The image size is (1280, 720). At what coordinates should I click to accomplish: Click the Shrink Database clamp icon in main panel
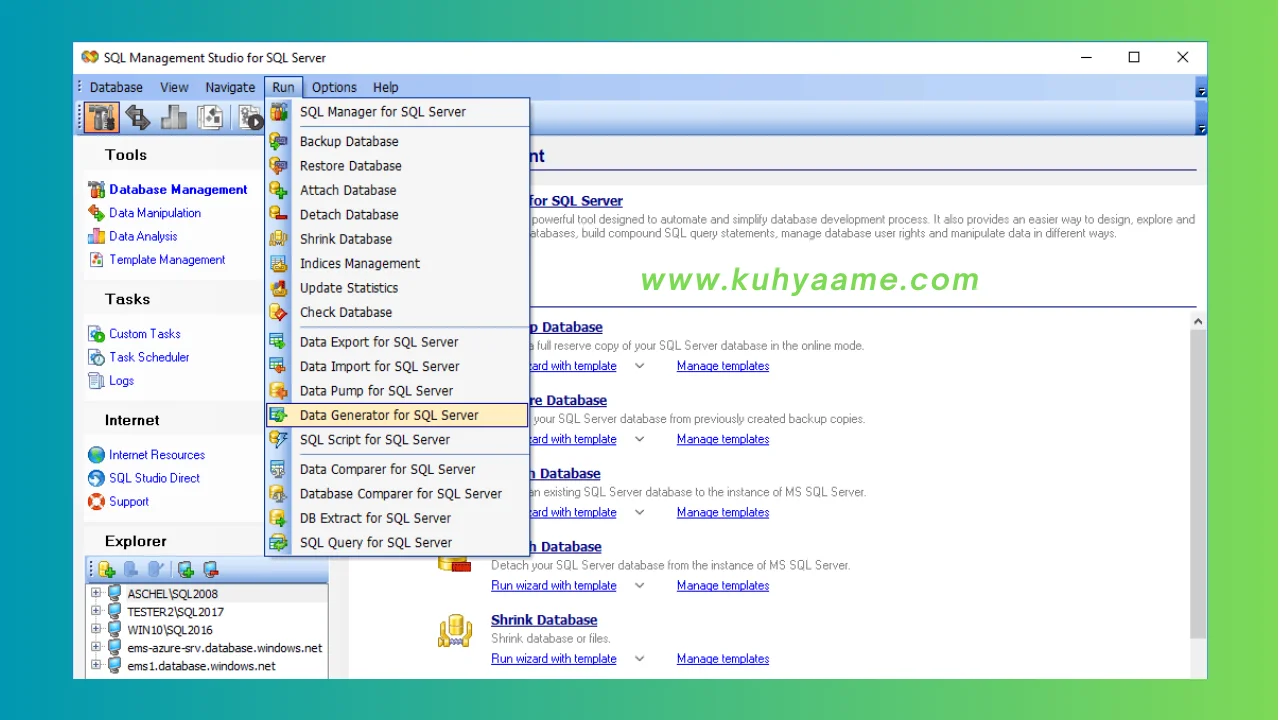click(x=455, y=631)
